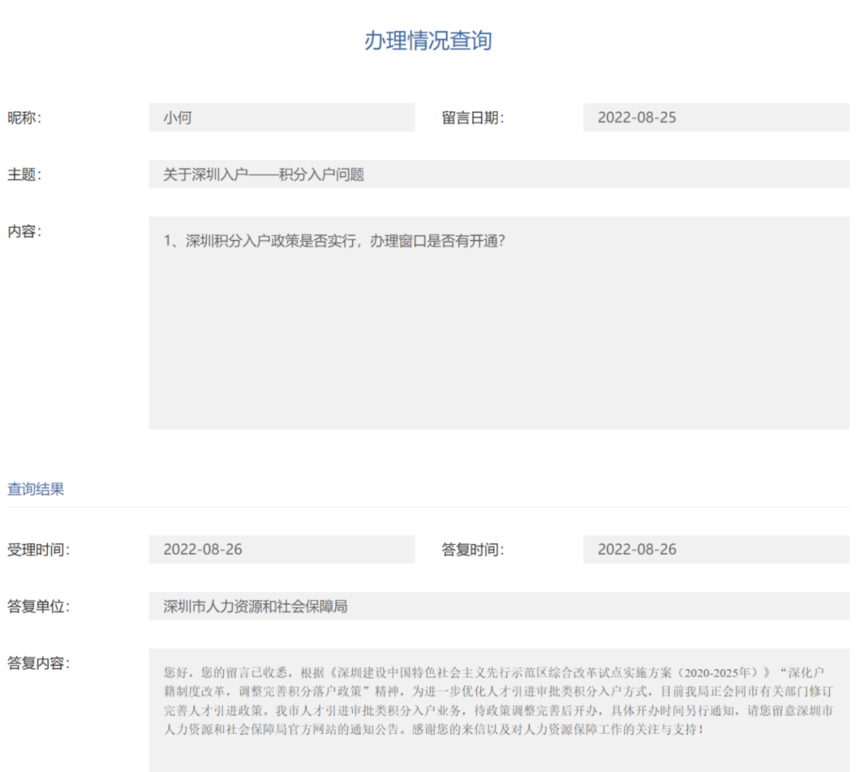Viewport: 860px width, 772px height.
Task: Click the 昵称 label
Action: click(x=24, y=118)
